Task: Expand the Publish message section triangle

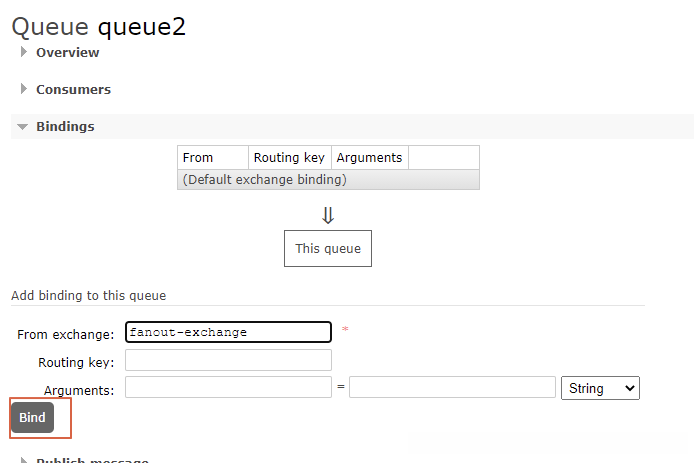Action: pos(24,460)
